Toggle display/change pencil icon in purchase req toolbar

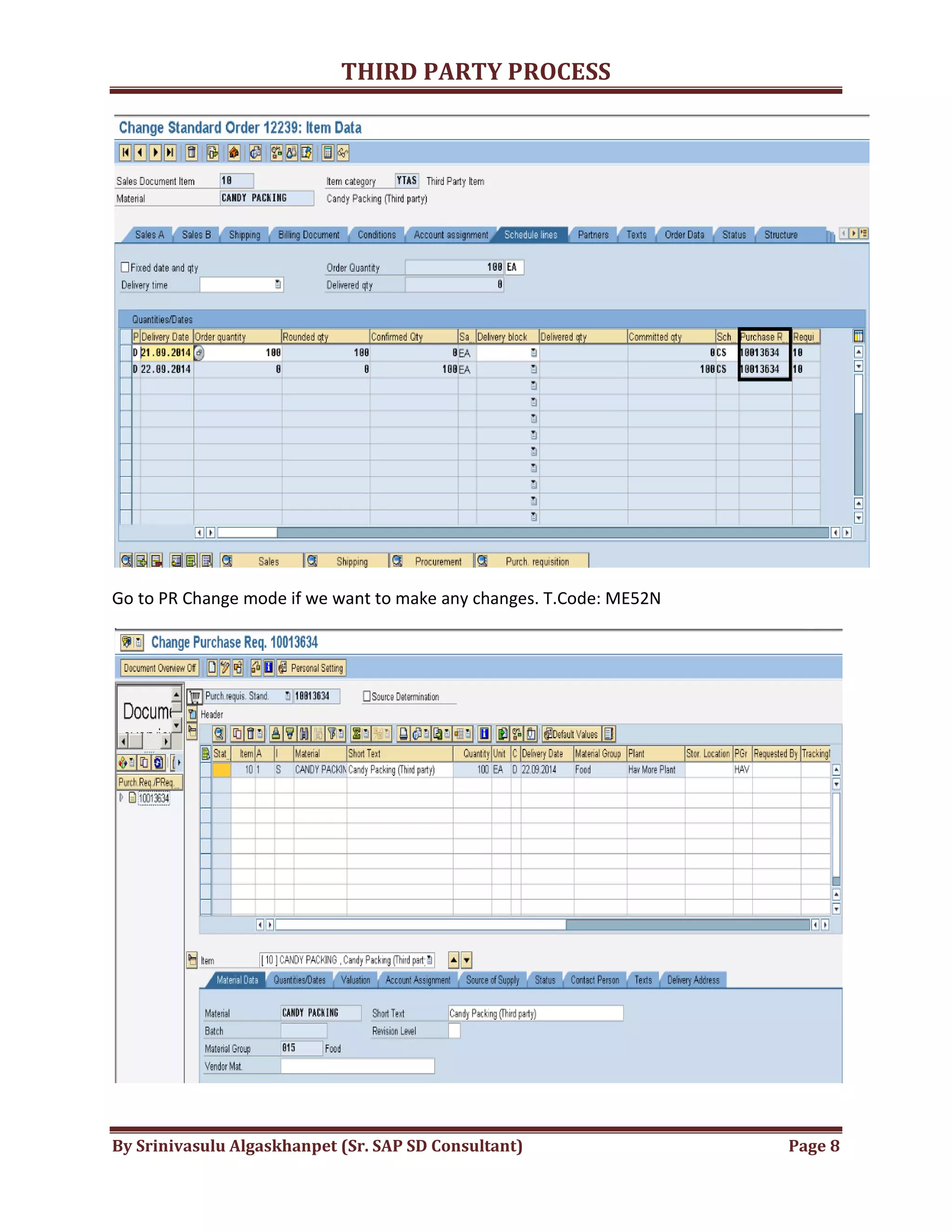click(x=225, y=668)
